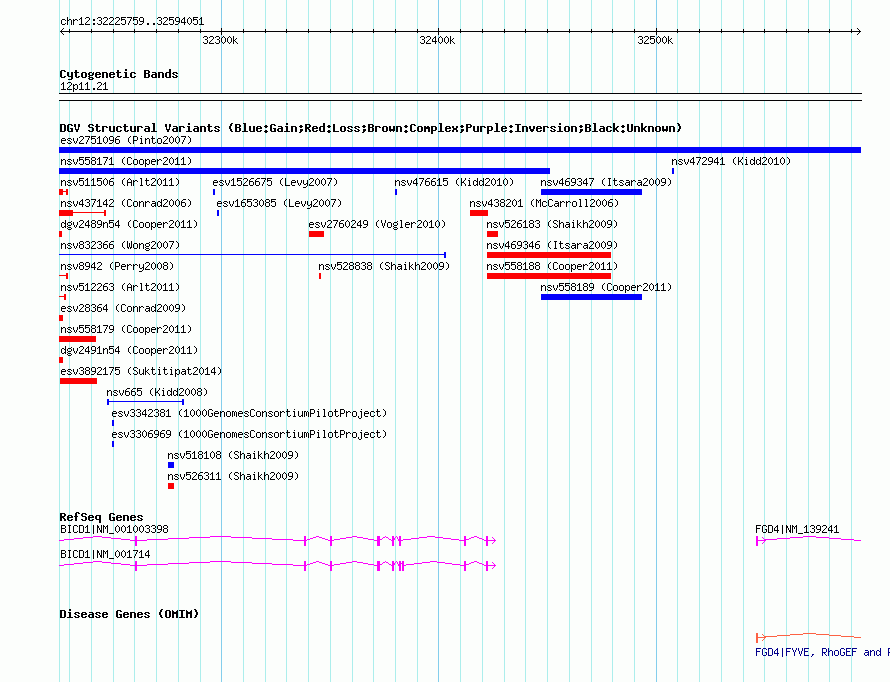Open nsv558171 (Cooper2011) variant label
This screenshot has height=682, width=890.
[126, 161]
